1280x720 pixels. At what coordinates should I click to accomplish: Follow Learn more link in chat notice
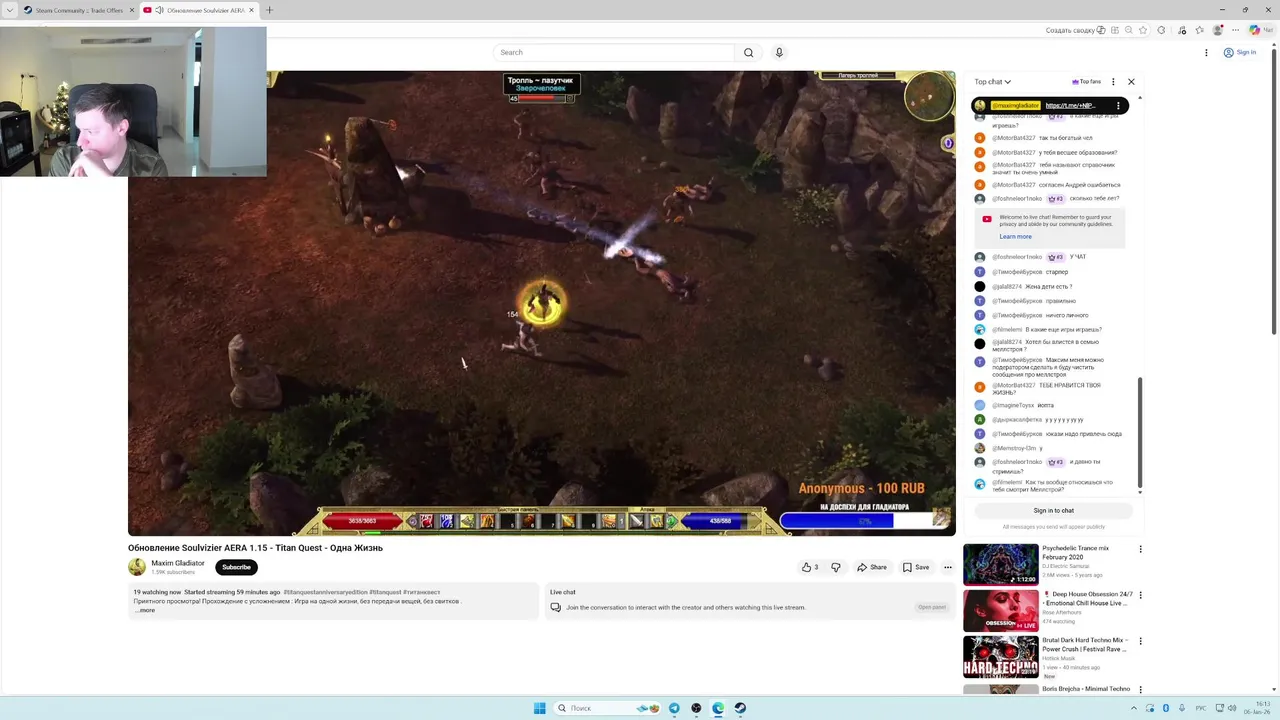(1015, 237)
